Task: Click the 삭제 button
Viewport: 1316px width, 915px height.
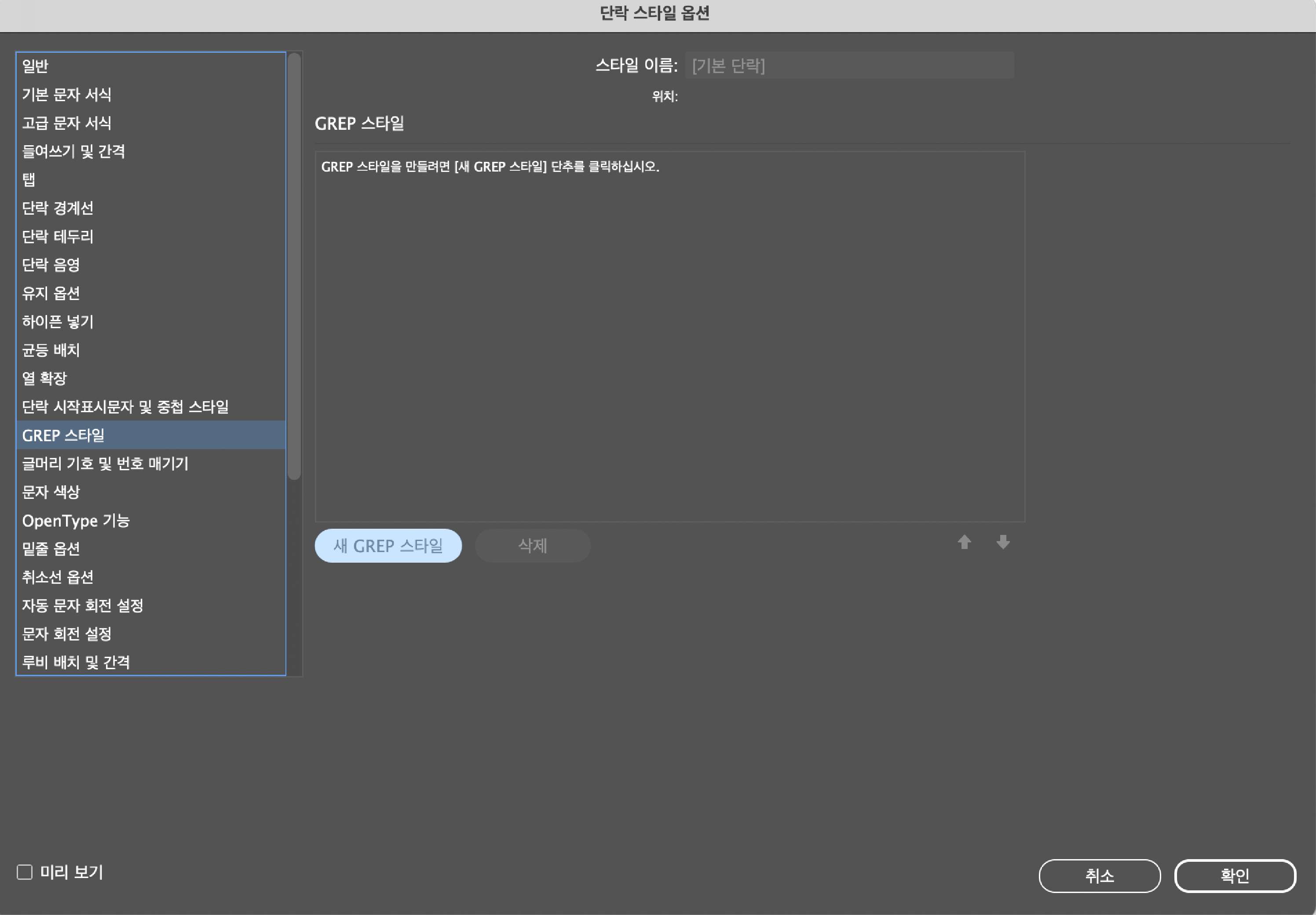Action: 533,546
